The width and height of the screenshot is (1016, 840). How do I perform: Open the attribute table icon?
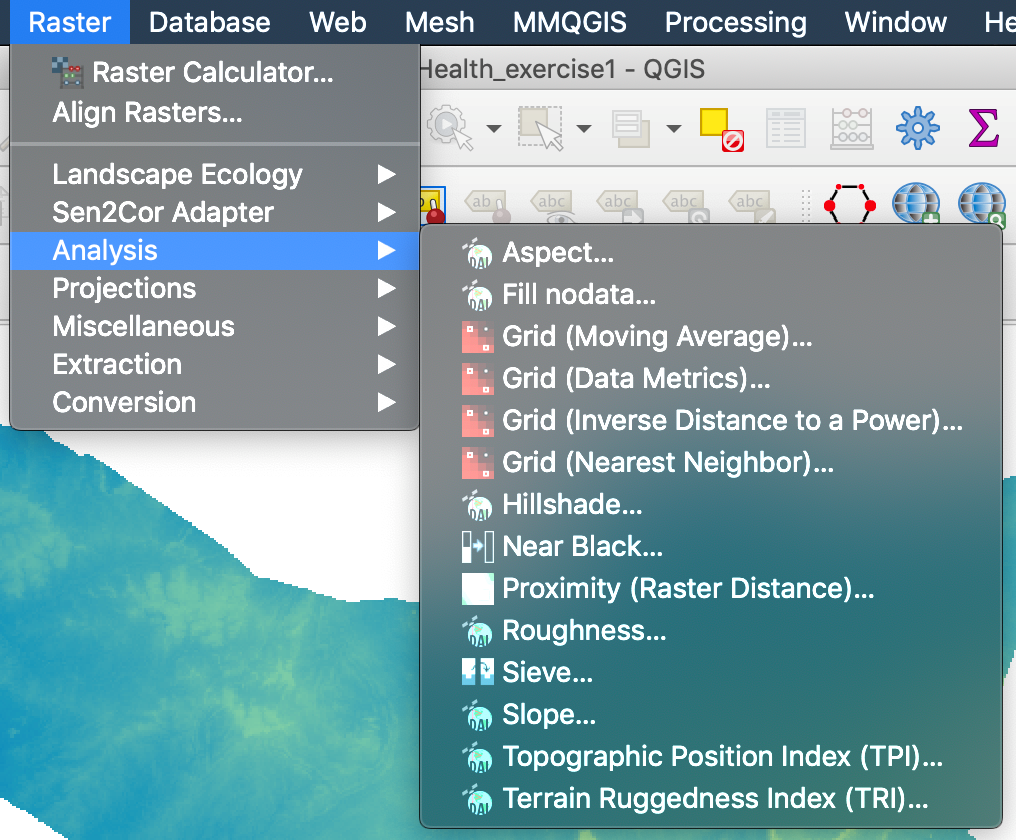(x=786, y=128)
